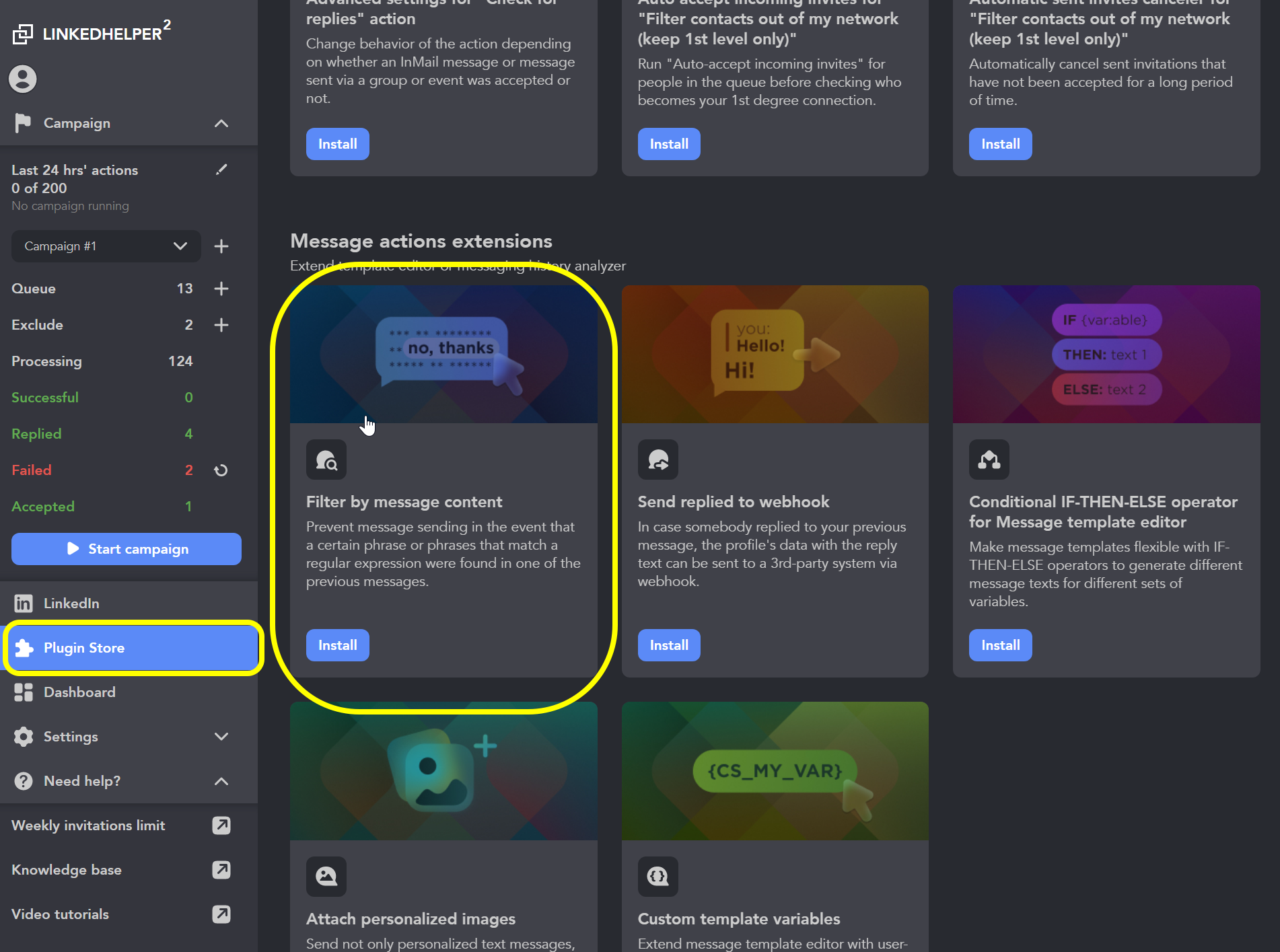Open the Dashboard page label
Viewport: 1280px width, 952px height.
tap(79, 692)
